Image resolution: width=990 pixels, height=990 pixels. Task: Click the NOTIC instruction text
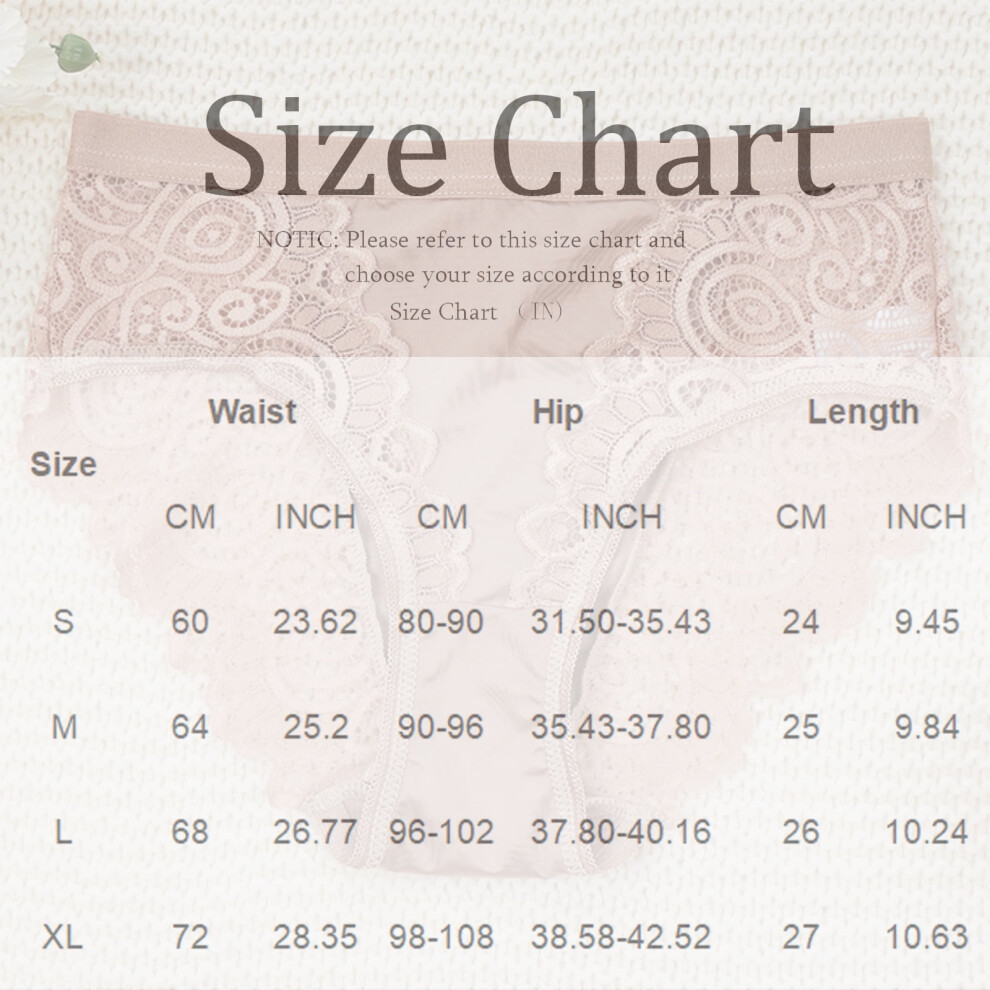point(471,257)
